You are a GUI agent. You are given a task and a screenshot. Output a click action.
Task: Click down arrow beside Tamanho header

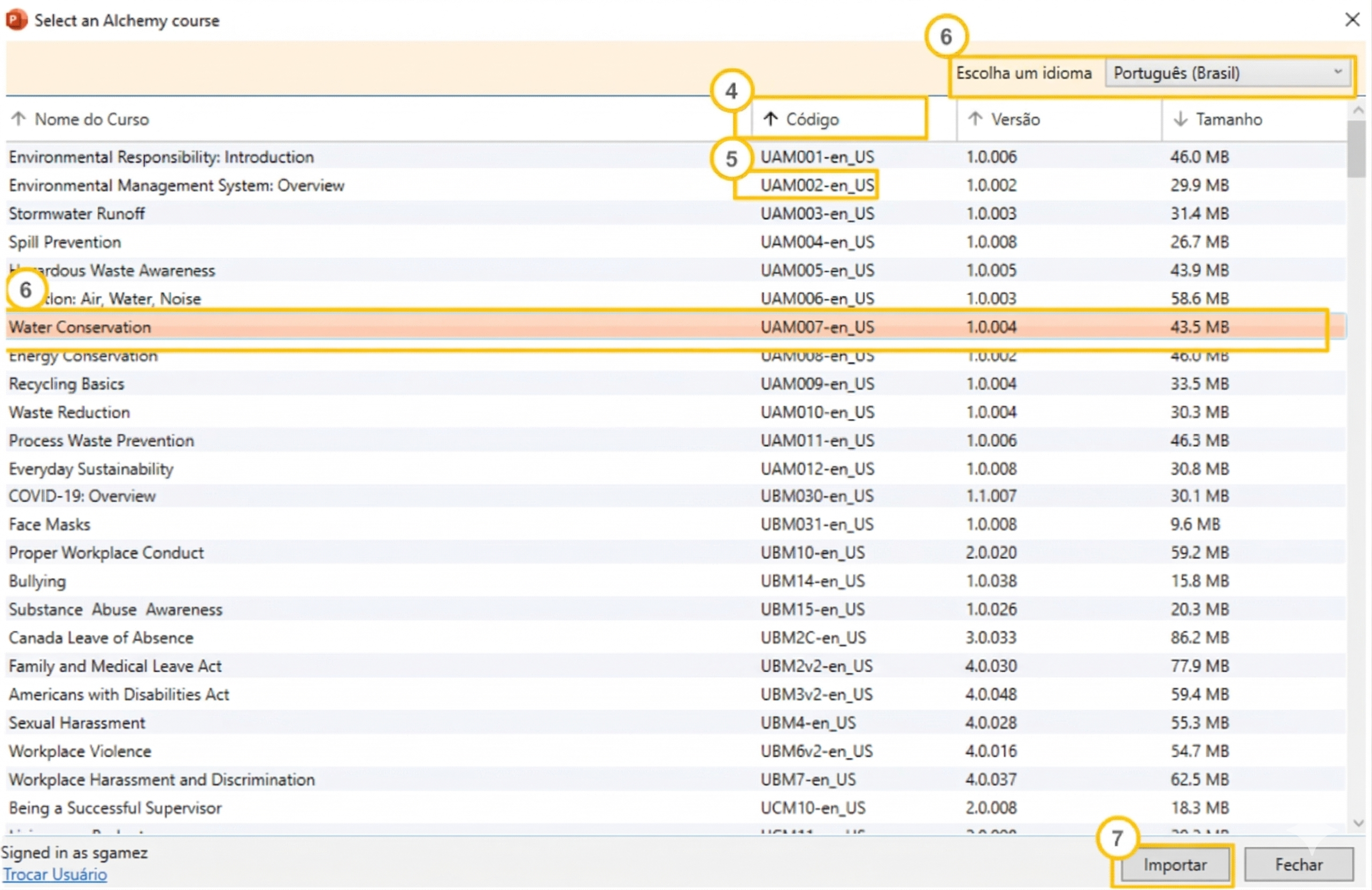click(x=1180, y=119)
